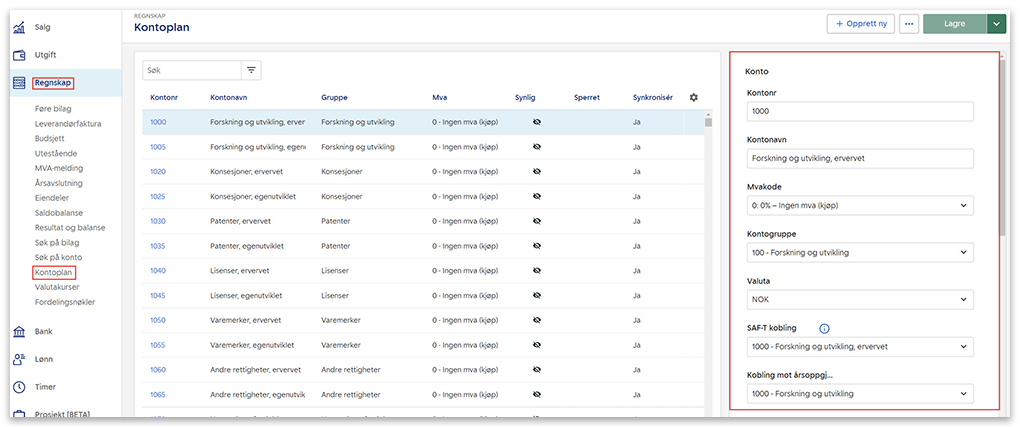
Task: Open table column settings gear
Action: tap(694, 97)
